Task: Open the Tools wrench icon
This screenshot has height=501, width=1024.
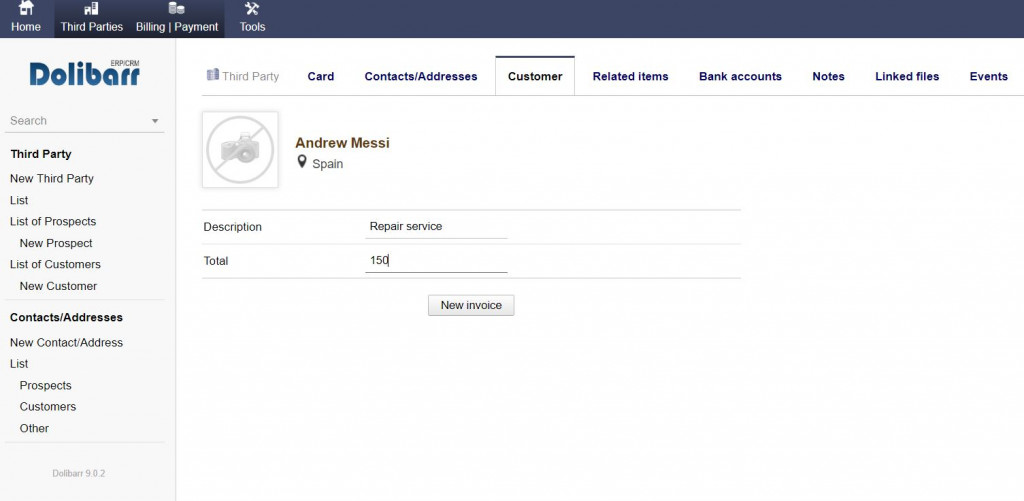Action: click(x=252, y=9)
